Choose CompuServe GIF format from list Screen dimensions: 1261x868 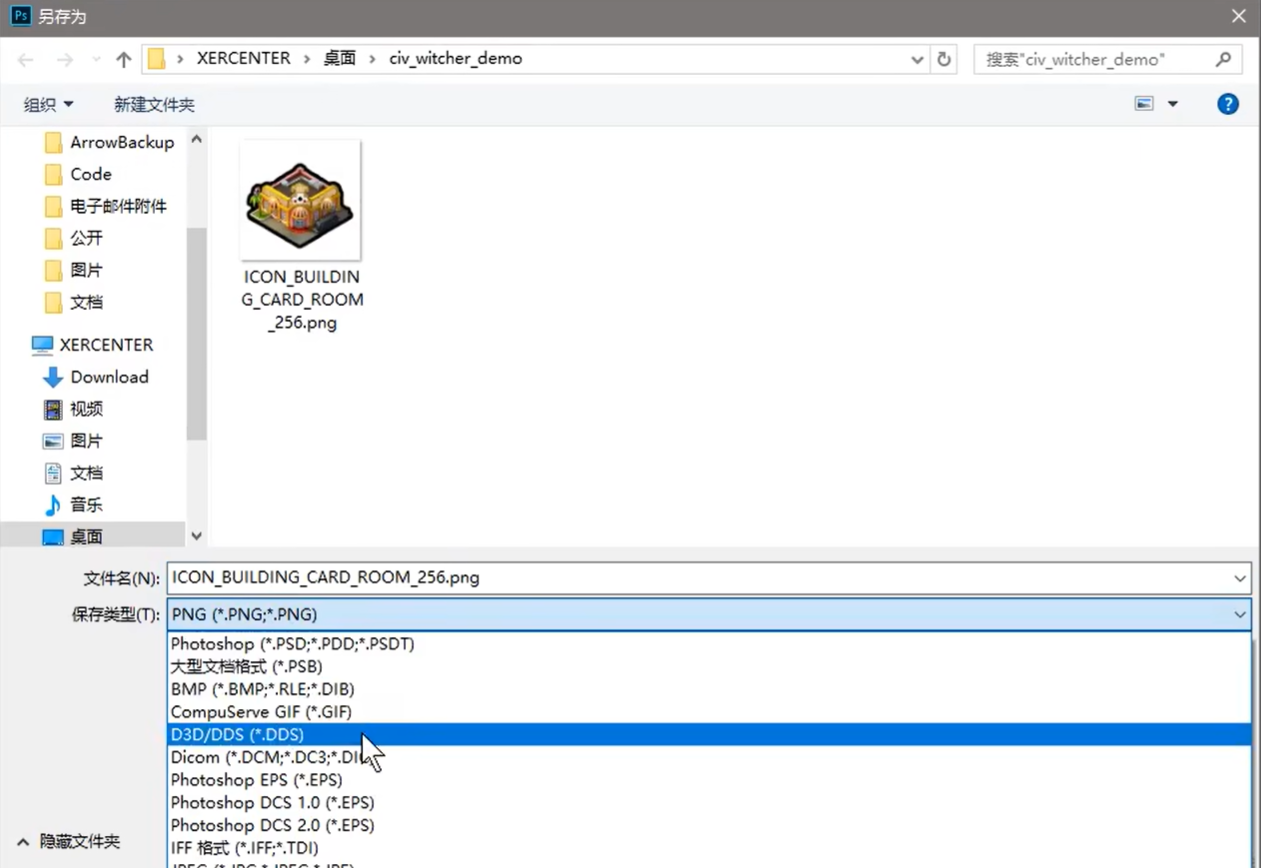261,712
